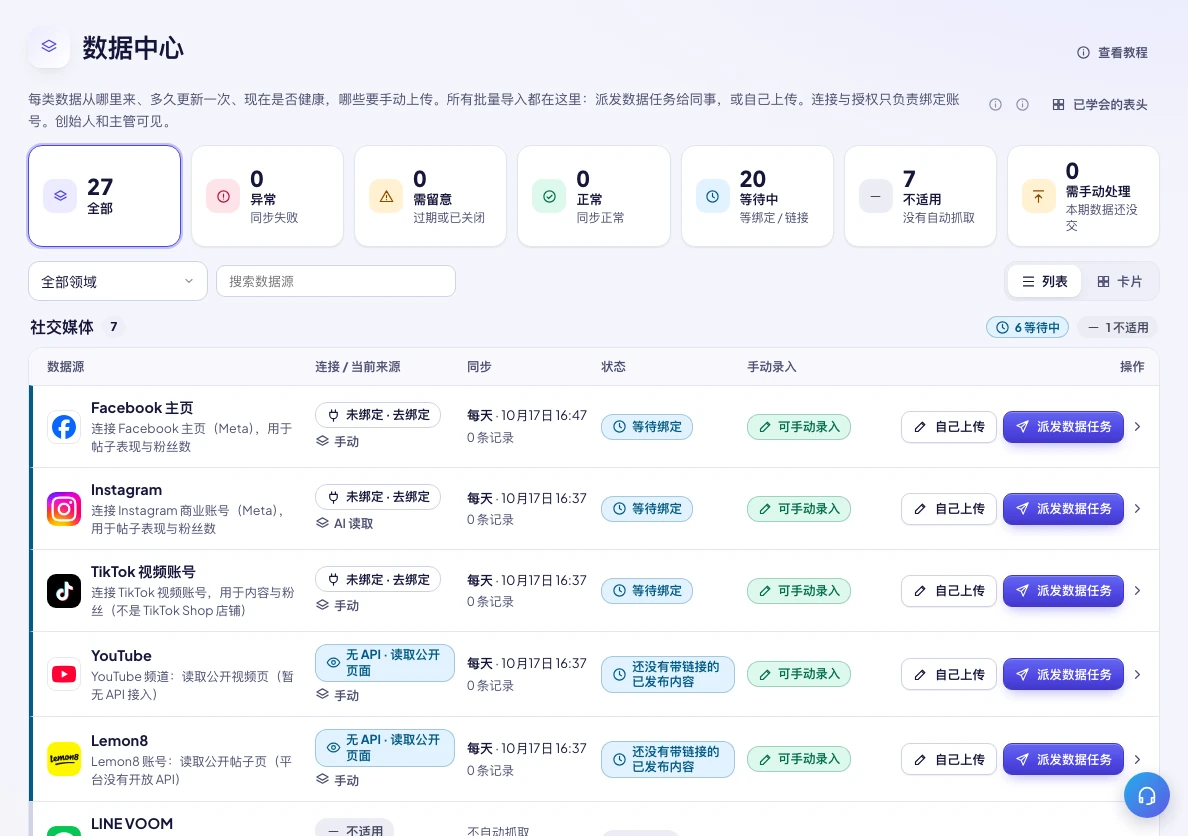Click the 1 不适用 badge

coord(1118,327)
